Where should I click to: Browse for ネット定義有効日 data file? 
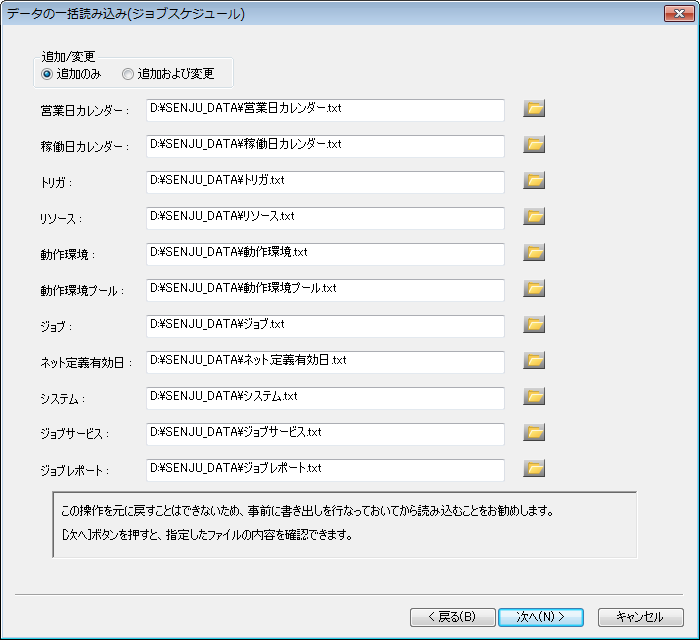pyautogui.click(x=534, y=361)
